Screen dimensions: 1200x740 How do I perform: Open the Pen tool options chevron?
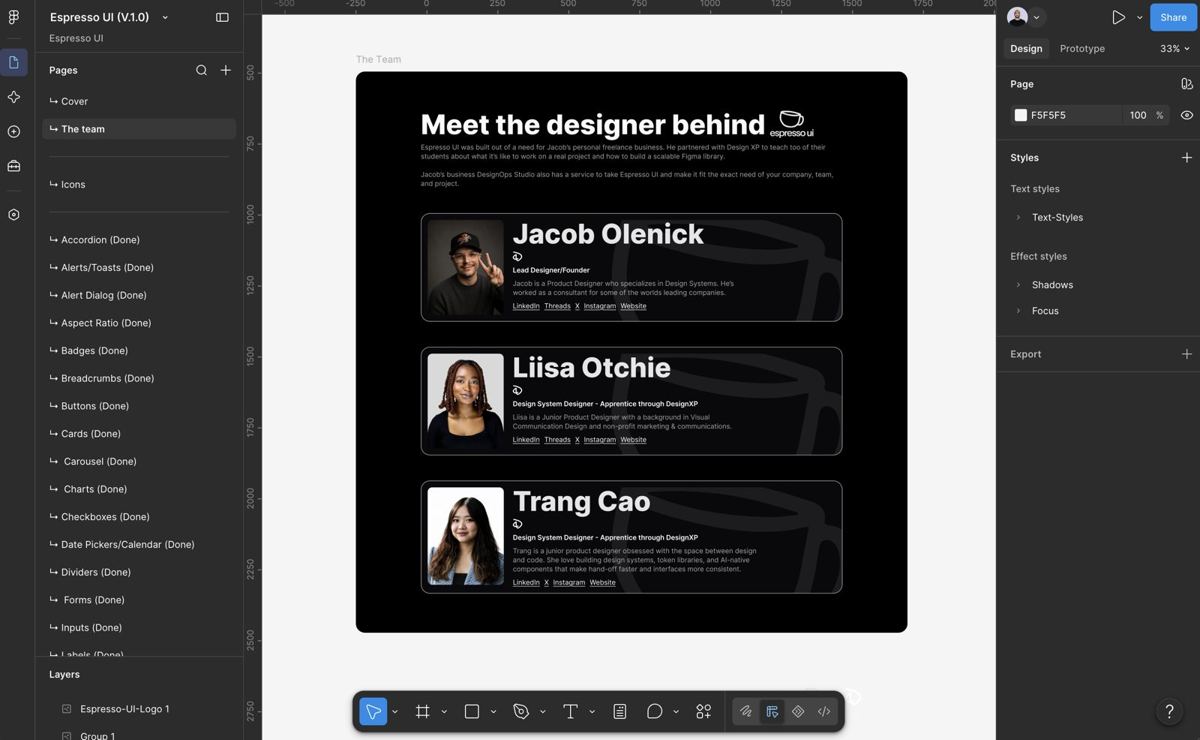coord(543,712)
